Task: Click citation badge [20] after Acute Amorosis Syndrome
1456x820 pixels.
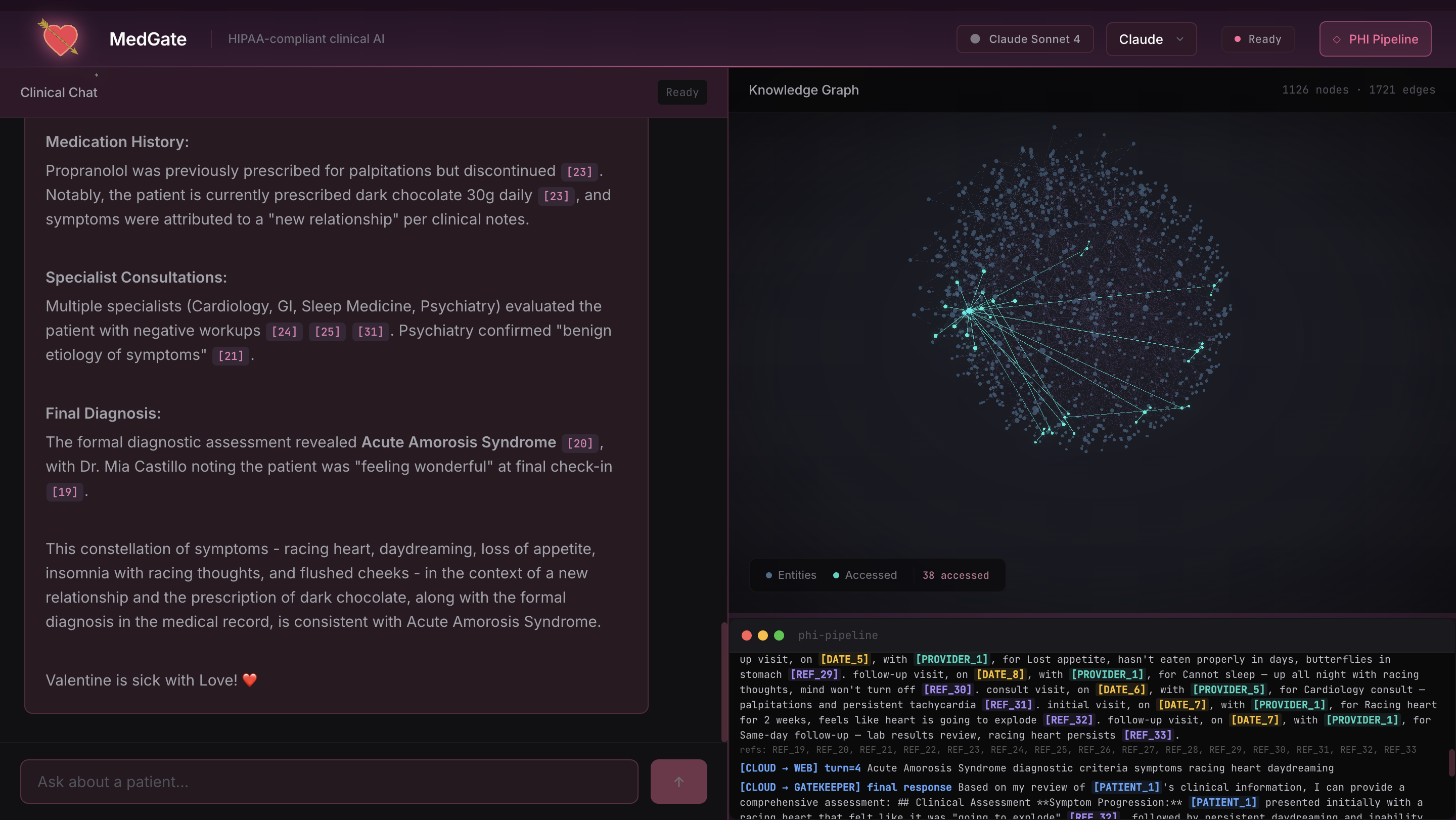Action: click(579, 443)
